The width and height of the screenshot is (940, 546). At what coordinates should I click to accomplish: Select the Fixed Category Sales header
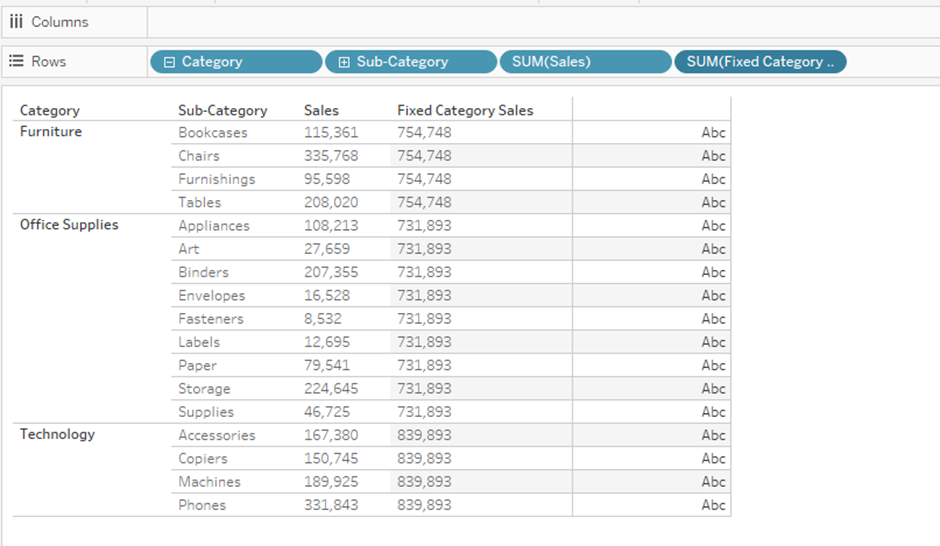click(465, 110)
